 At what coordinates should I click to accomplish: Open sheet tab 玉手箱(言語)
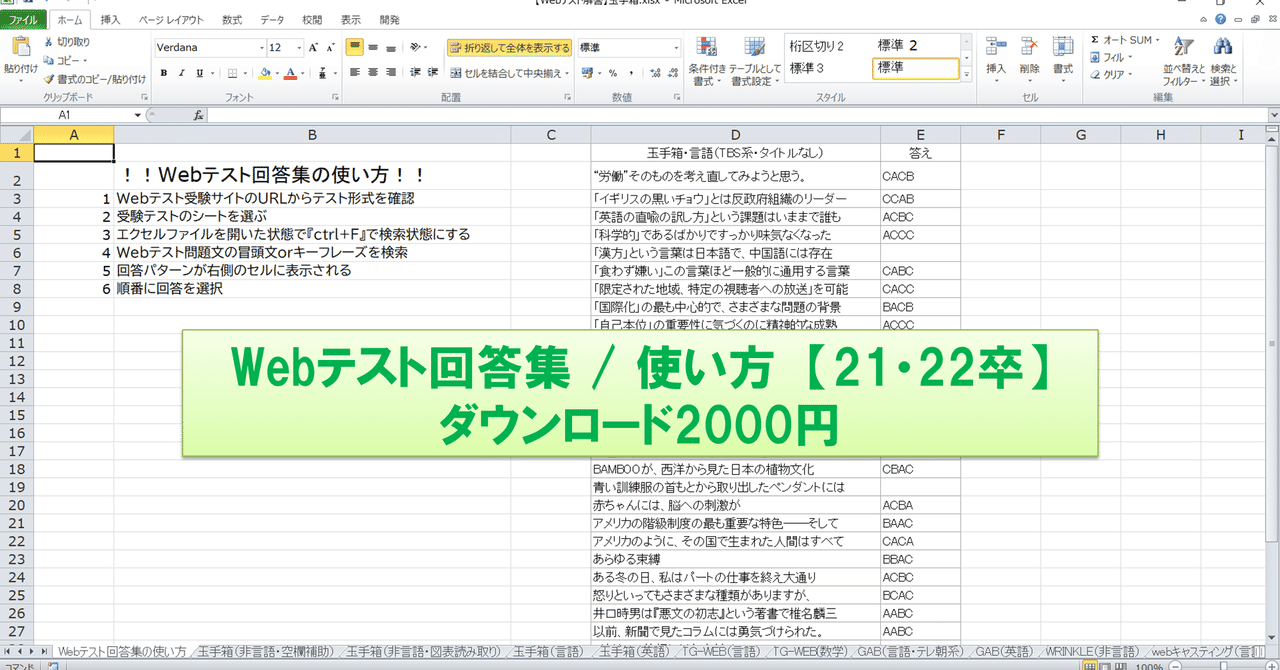pos(547,652)
